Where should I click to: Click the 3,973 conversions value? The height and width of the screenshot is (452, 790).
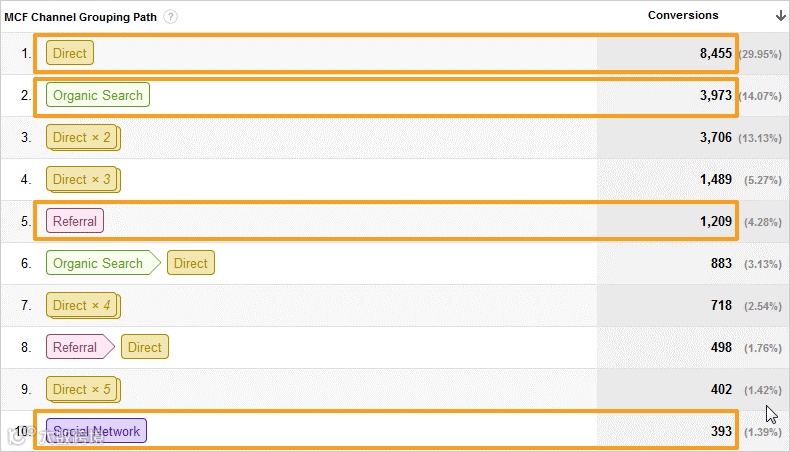tap(715, 95)
